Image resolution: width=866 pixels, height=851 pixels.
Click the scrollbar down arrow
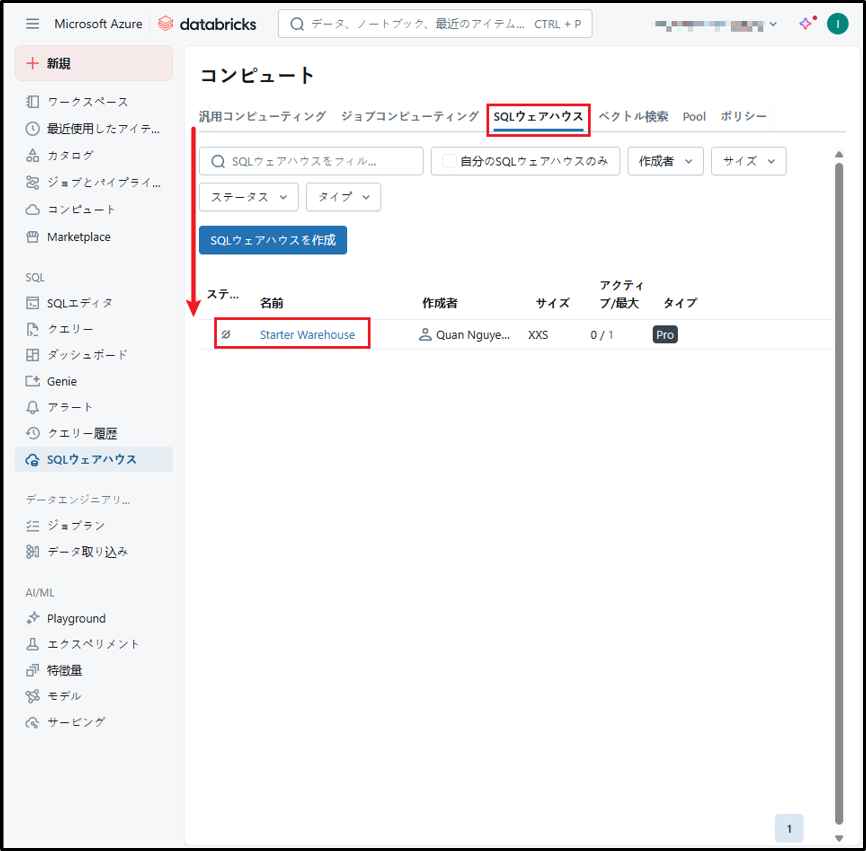[x=838, y=838]
